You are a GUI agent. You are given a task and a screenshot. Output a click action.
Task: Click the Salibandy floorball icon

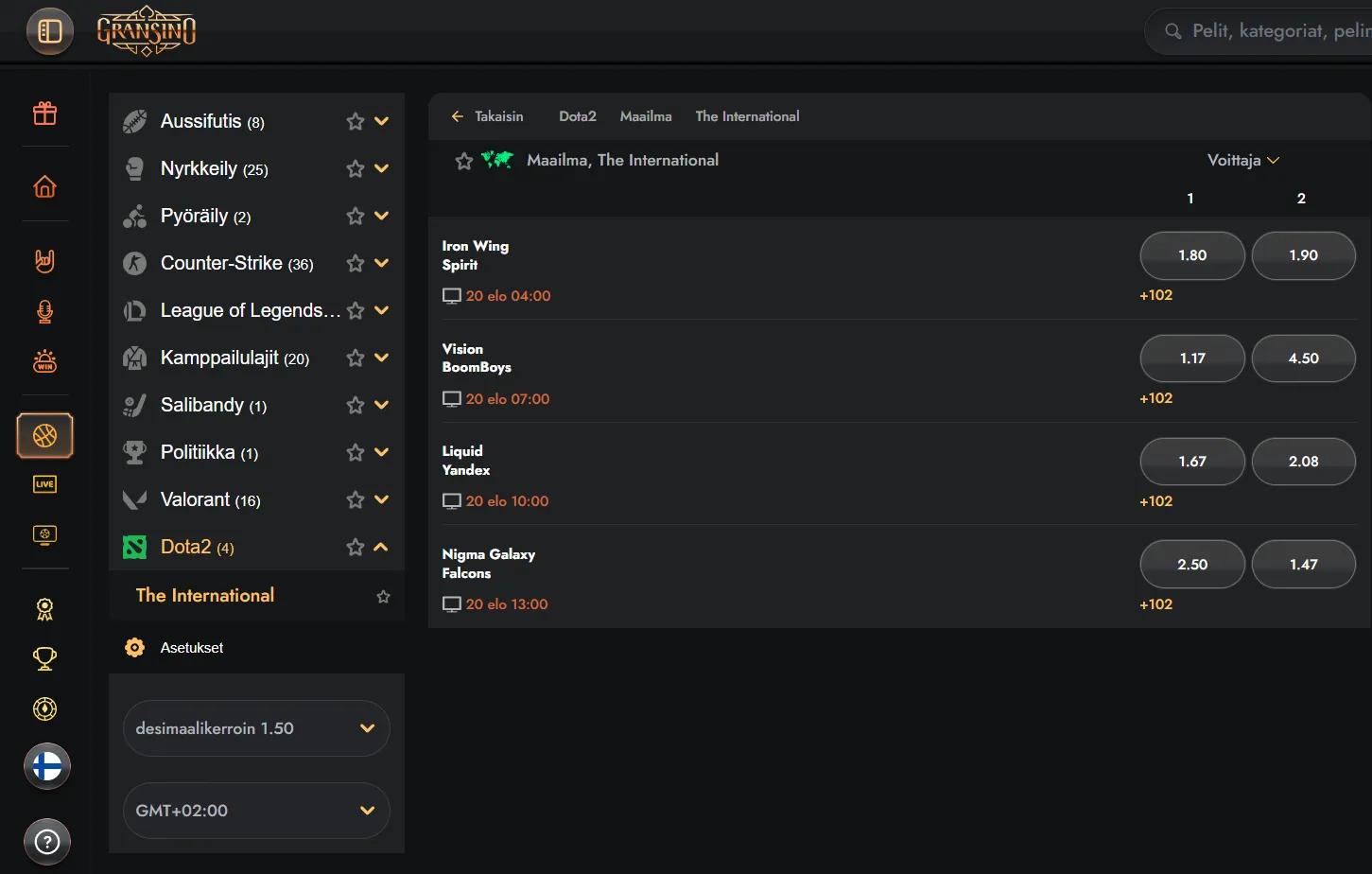click(x=135, y=405)
